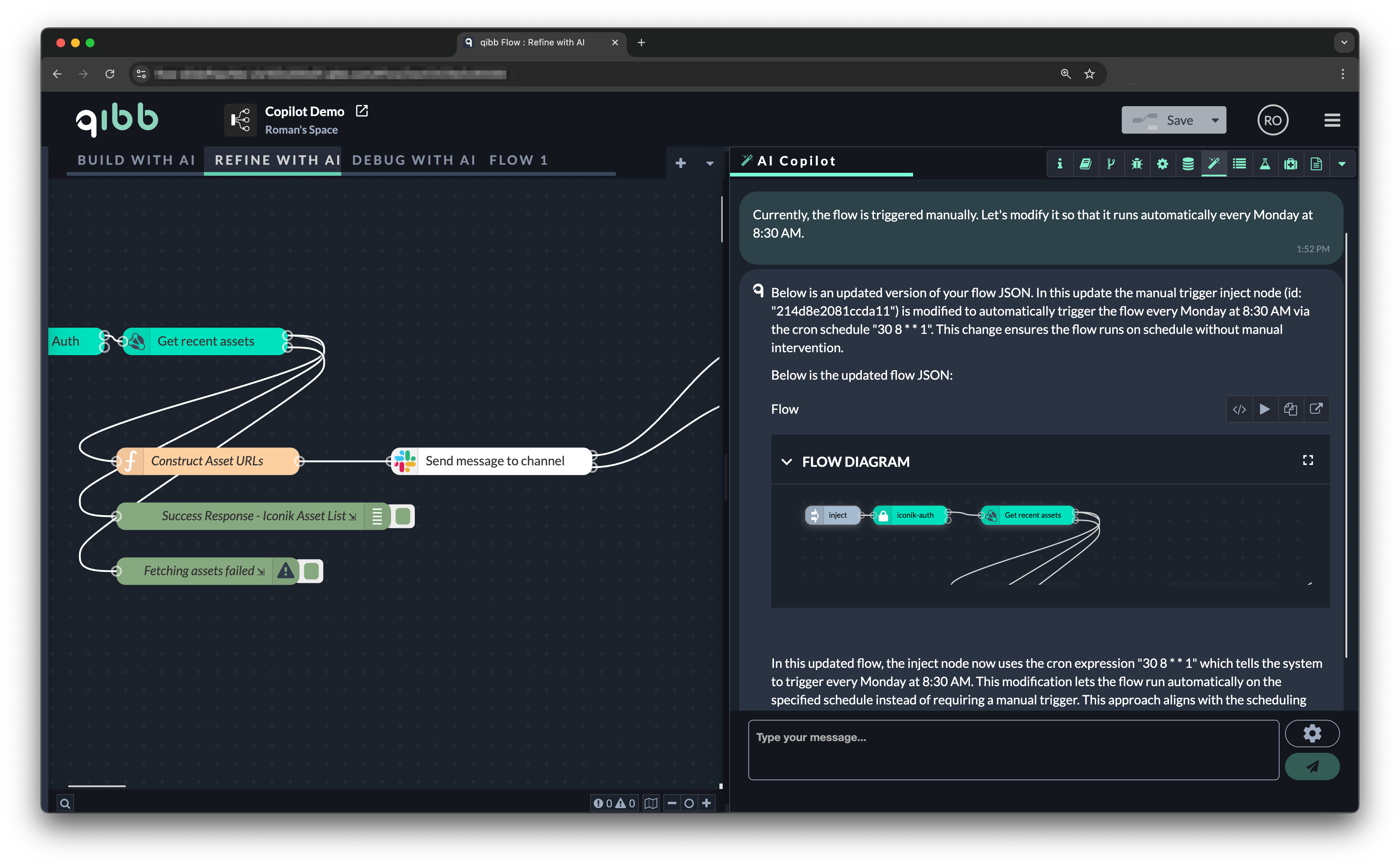Open the Save button dropdown arrow
Viewport: 1400px width, 867px height.
pyautogui.click(x=1215, y=120)
